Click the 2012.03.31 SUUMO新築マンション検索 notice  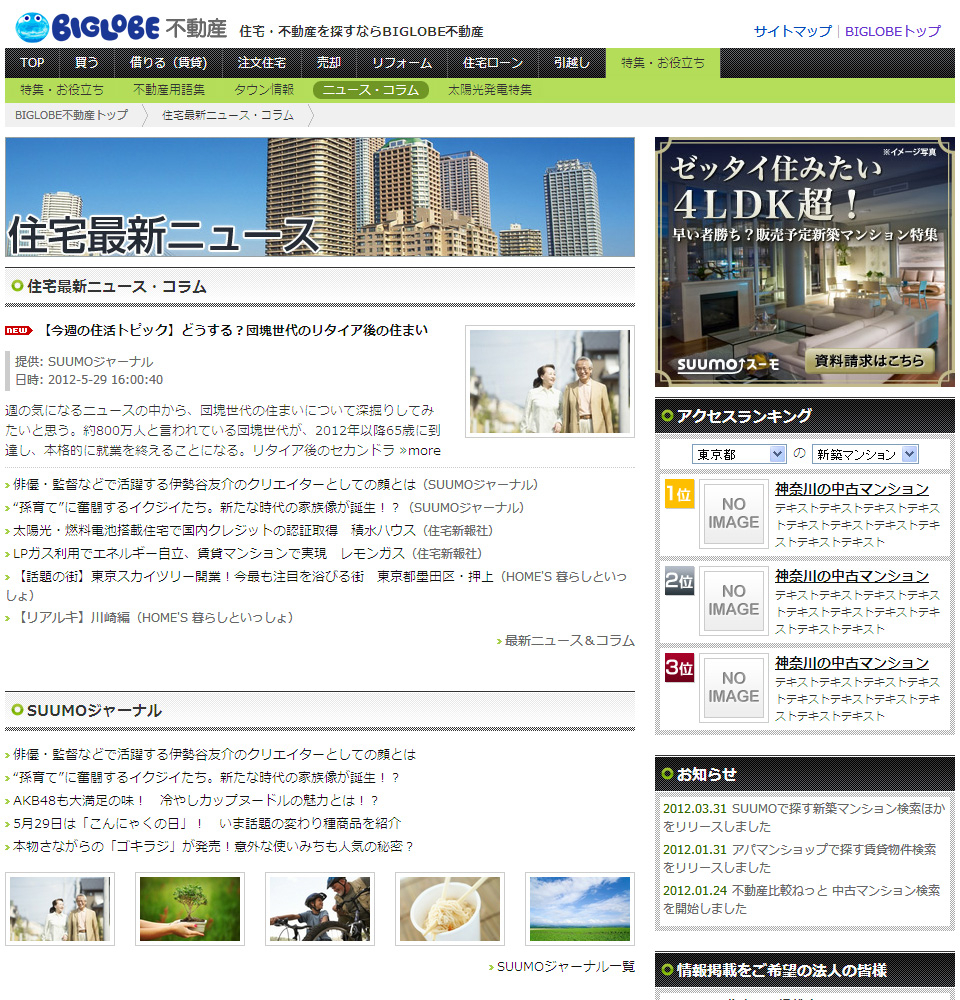[x=804, y=818]
